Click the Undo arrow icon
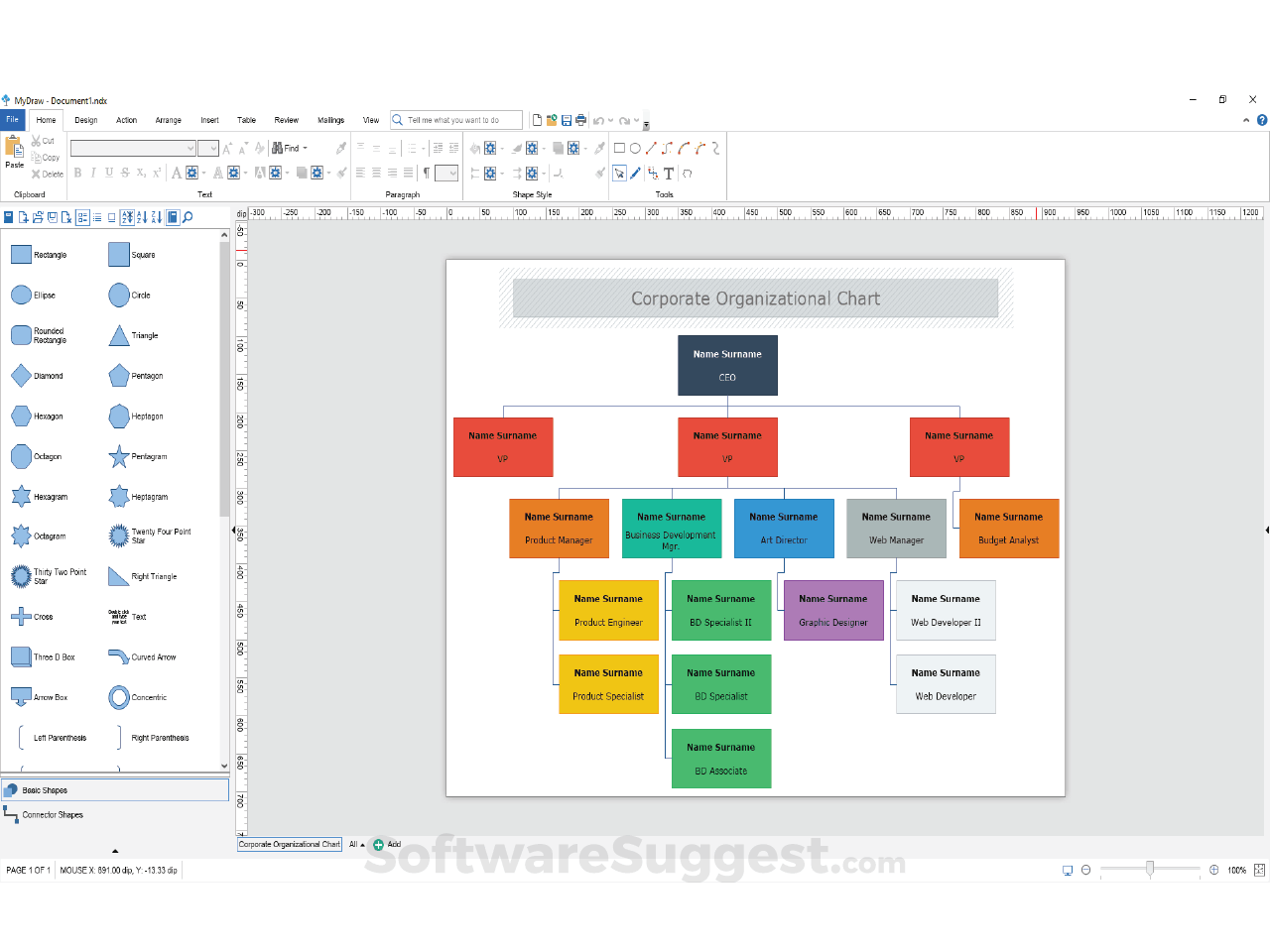 coord(598,121)
